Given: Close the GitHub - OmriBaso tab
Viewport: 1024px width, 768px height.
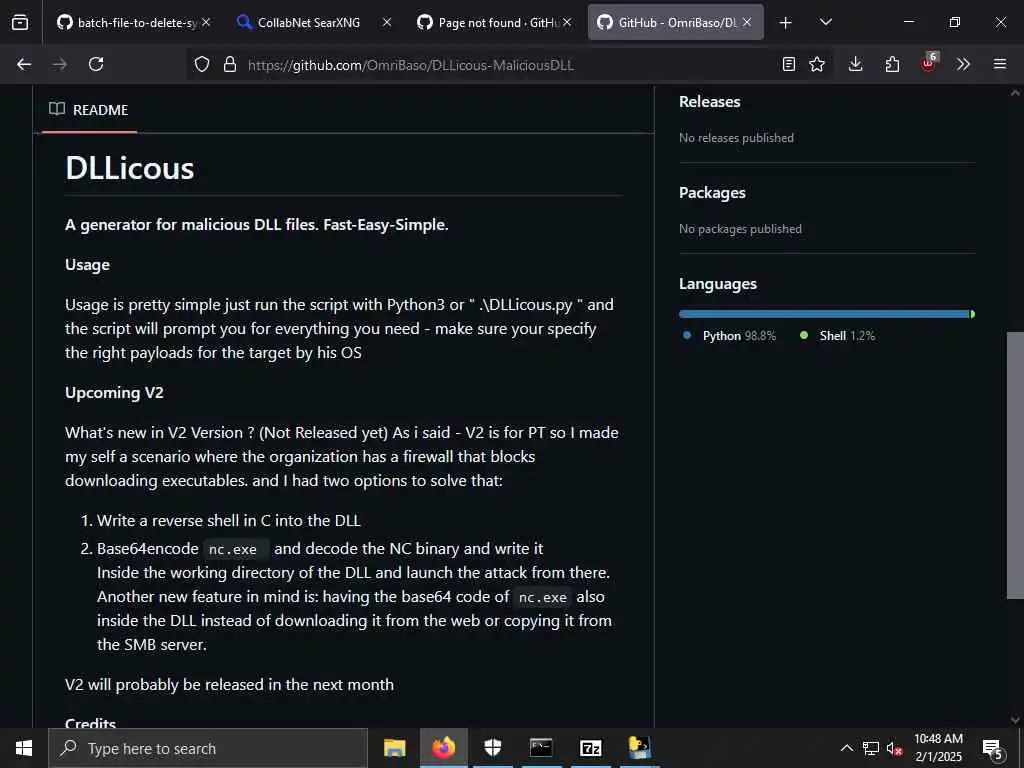Looking at the screenshot, I should pos(747,22).
